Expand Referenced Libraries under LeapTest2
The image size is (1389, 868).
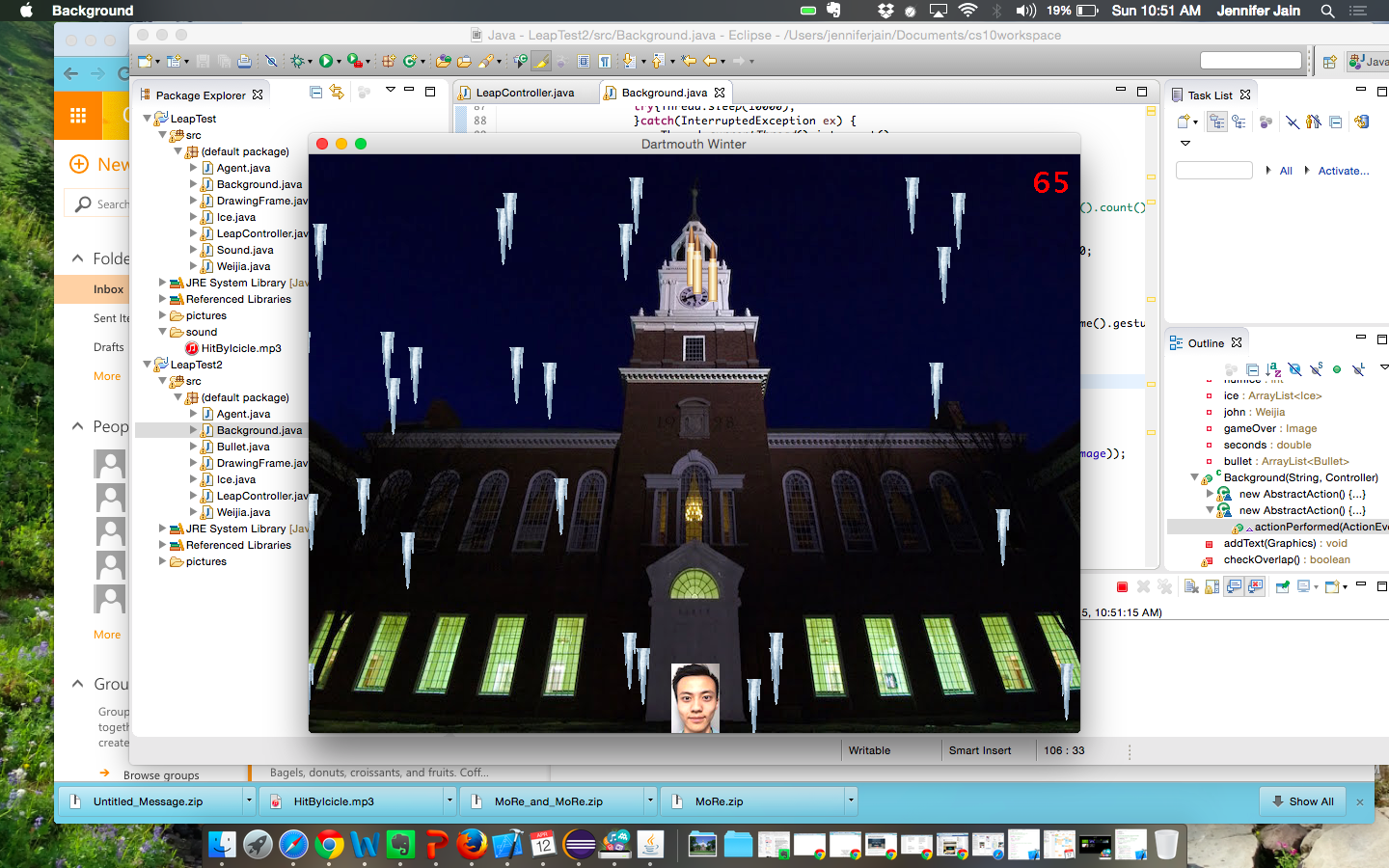pos(163,545)
